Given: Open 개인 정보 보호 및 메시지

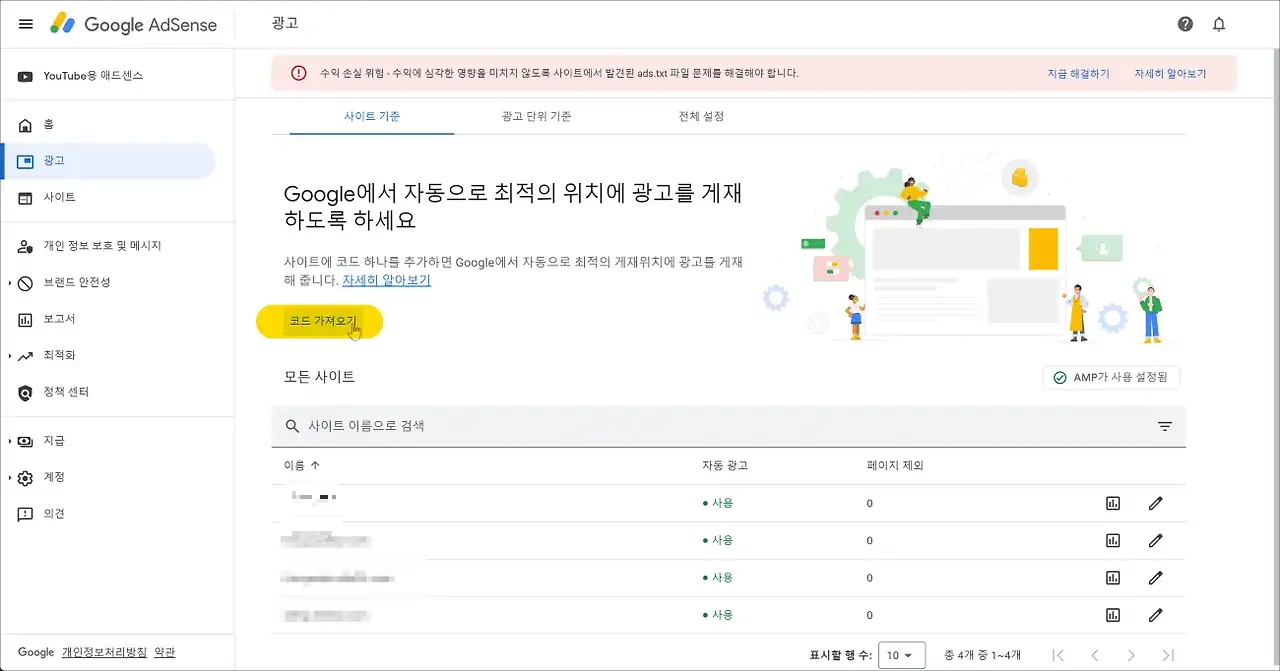Looking at the screenshot, I should pyautogui.click(x=108, y=246).
